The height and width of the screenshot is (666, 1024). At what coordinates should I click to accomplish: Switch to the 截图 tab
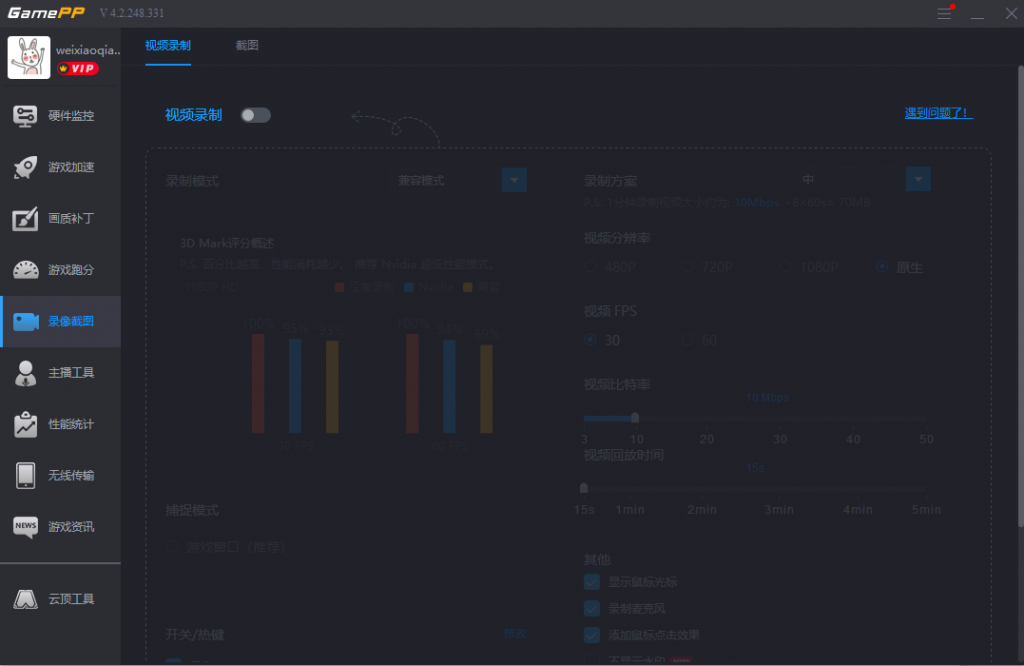[247, 46]
